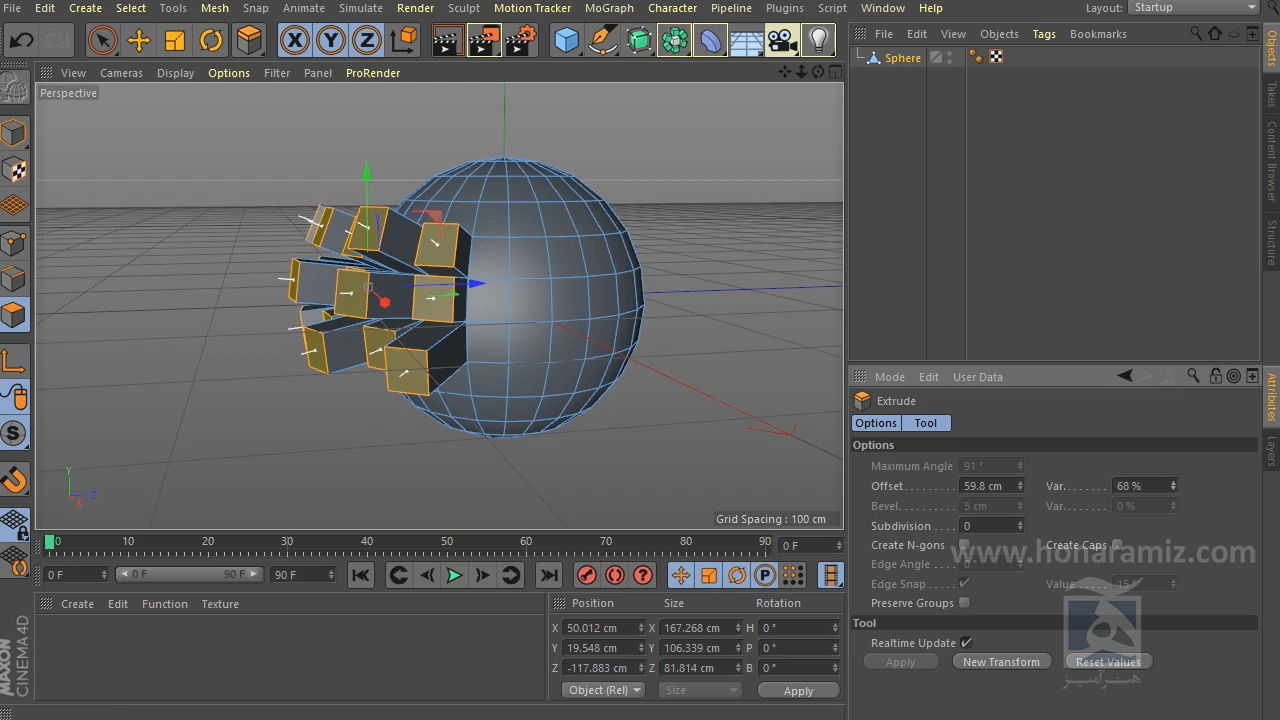Go to start of animation

(x=361, y=574)
